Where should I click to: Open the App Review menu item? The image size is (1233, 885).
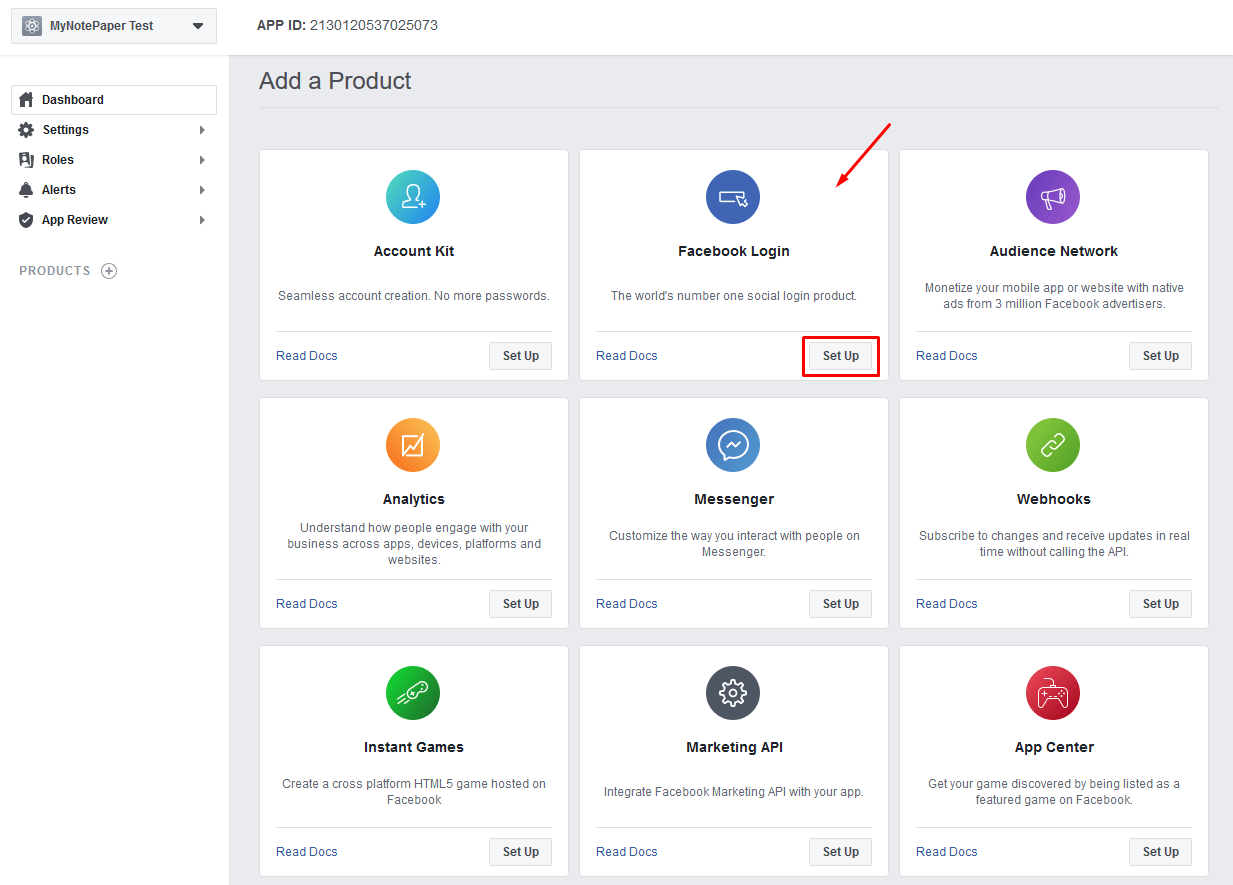pos(114,220)
